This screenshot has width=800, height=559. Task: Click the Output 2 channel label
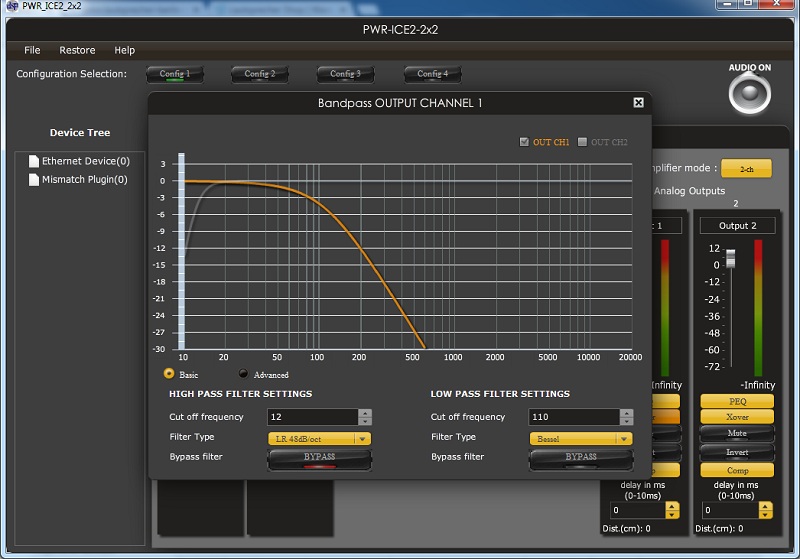[737, 225]
